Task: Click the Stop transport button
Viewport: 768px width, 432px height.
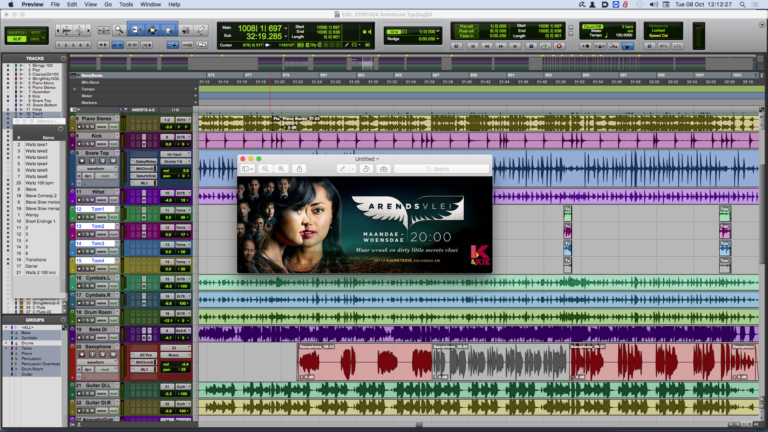Action: pyautogui.click(x=530, y=46)
